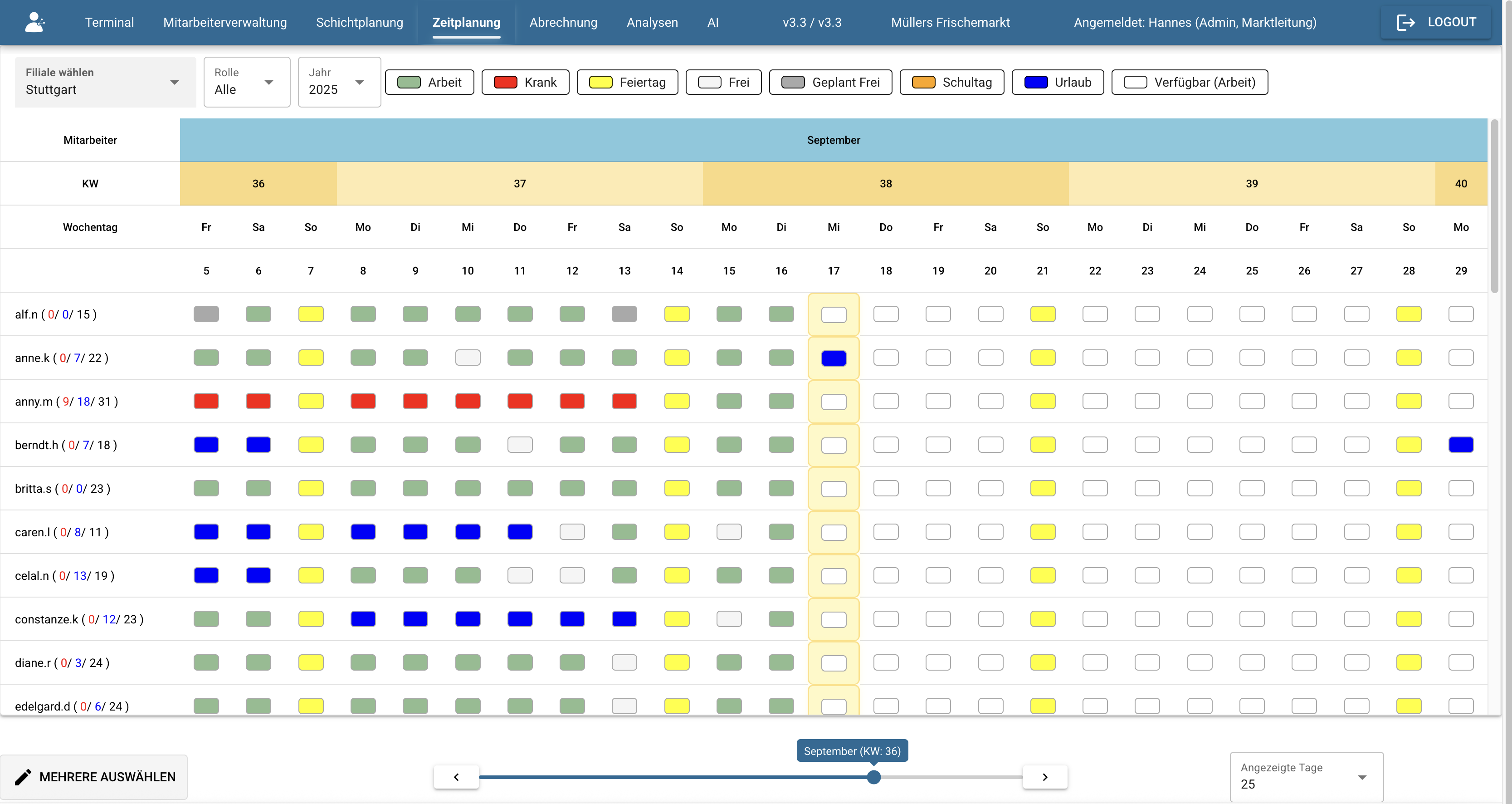Open the Analysen menu item
This screenshot has height=804, width=1512.
(652, 22)
